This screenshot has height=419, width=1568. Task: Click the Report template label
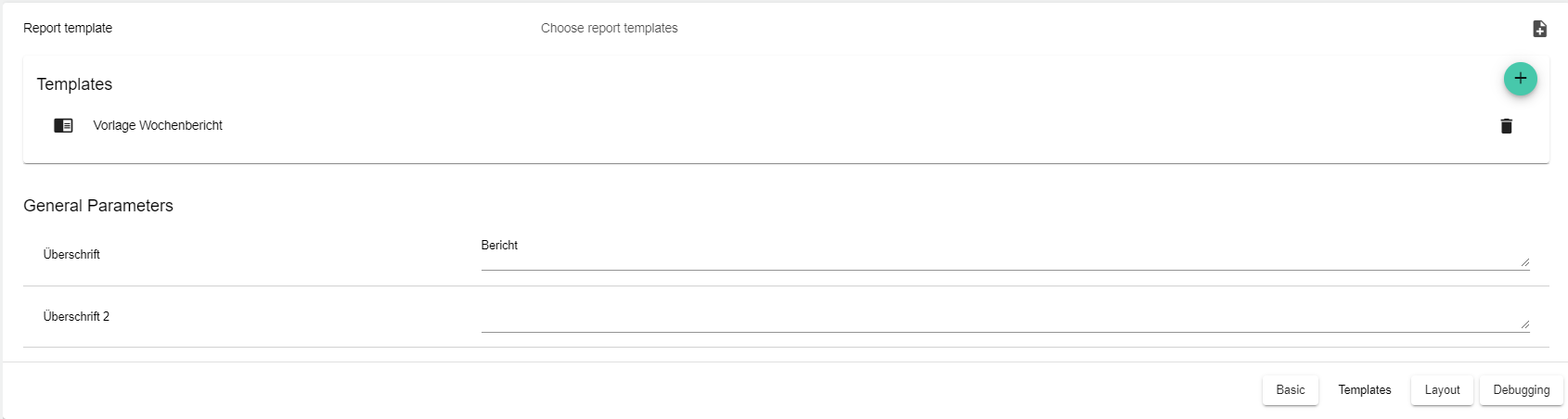(68, 28)
